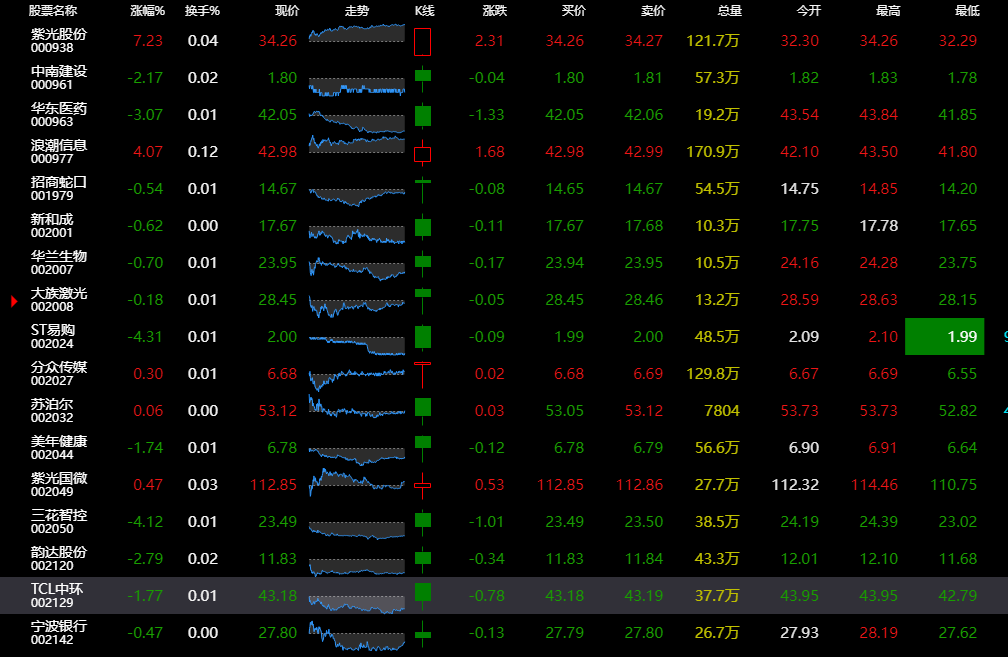
Task: Open the K线 candlestick for 三花智控
Action: pos(422,522)
